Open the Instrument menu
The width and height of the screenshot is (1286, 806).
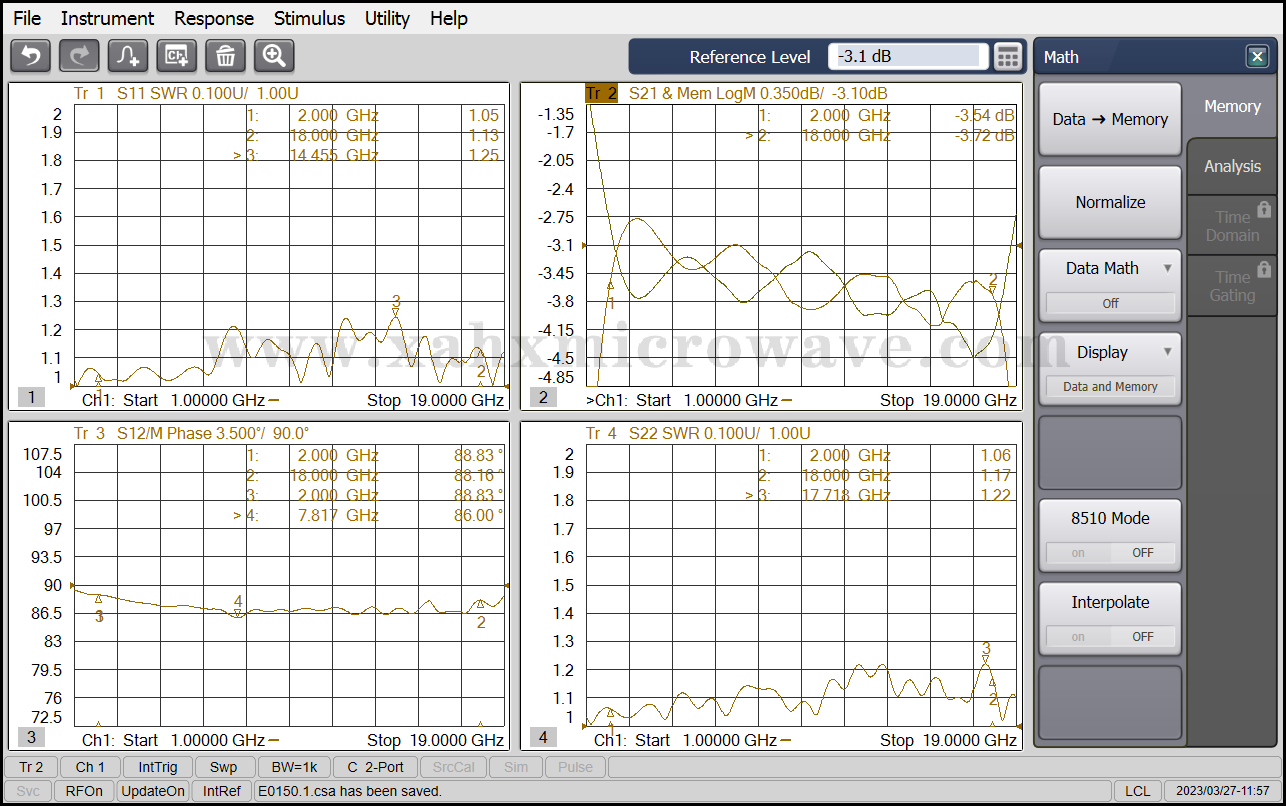click(107, 18)
